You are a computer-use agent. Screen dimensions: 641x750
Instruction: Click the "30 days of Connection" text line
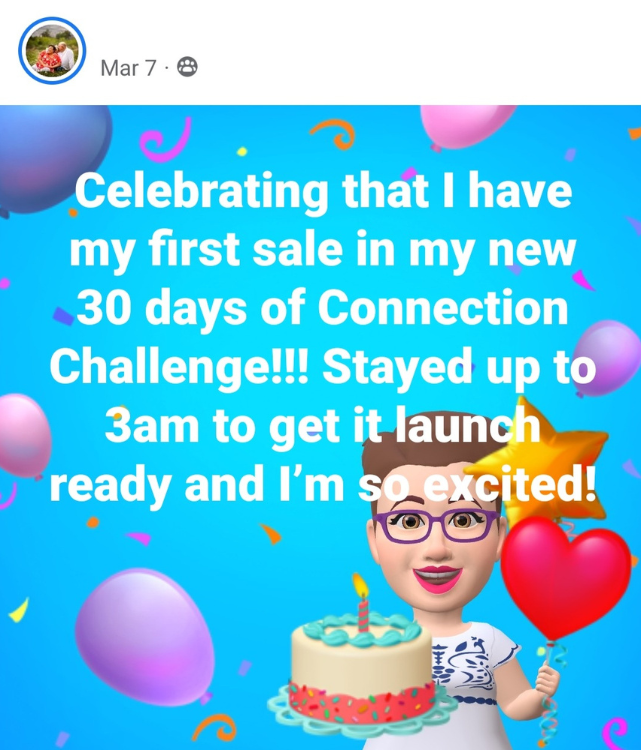click(x=322, y=308)
